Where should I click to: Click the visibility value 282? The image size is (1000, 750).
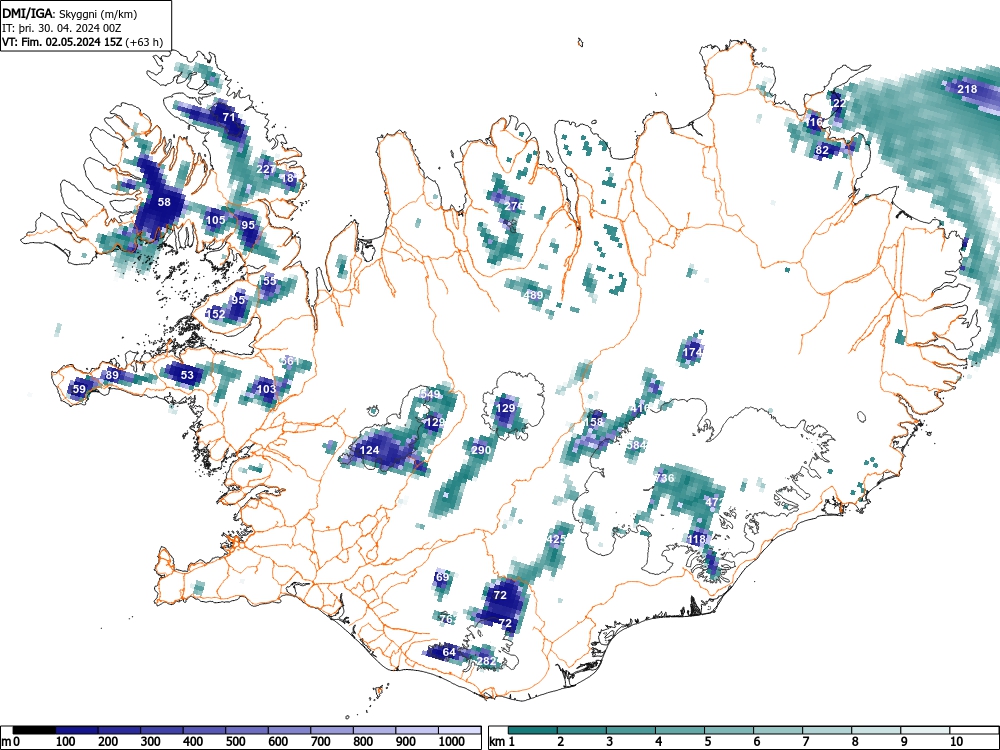pos(486,661)
